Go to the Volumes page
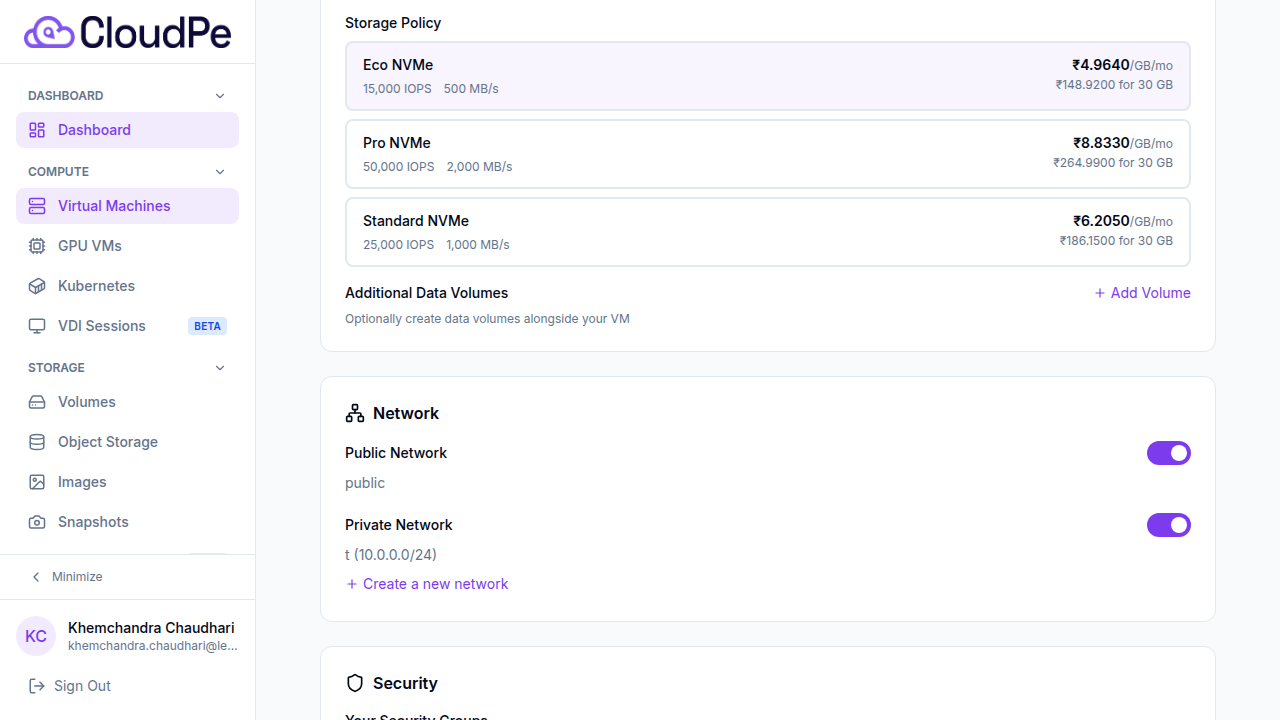Screen dimensions: 1280x720 pyautogui.click(x=127, y=402)
